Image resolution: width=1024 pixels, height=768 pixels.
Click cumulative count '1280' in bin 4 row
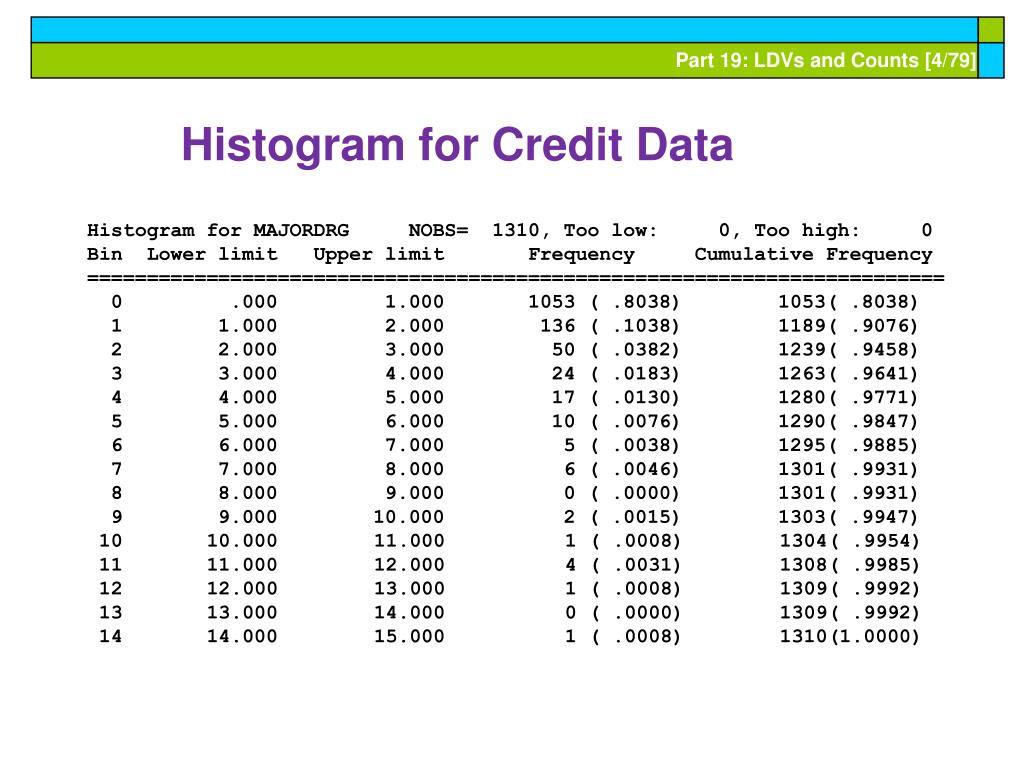coord(802,397)
